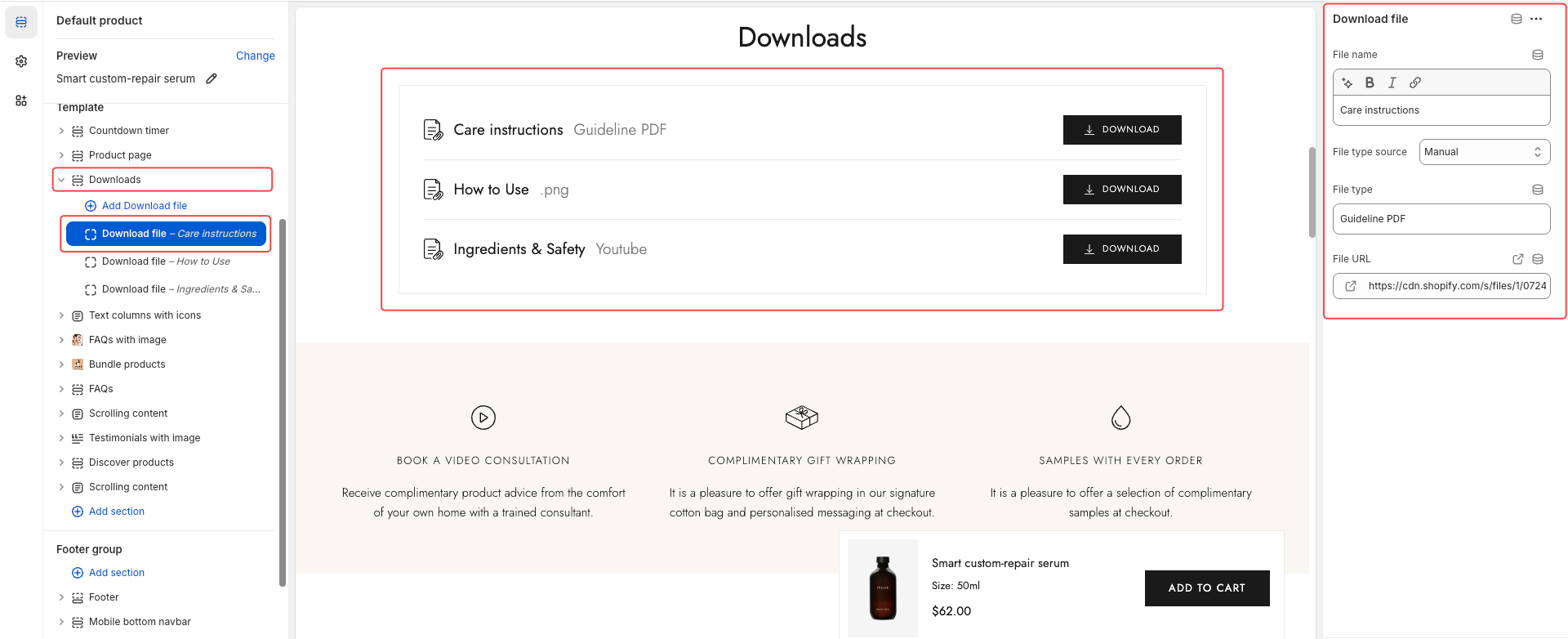1568x639 pixels.
Task: Open the File type source dropdown
Action: point(1484,152)
